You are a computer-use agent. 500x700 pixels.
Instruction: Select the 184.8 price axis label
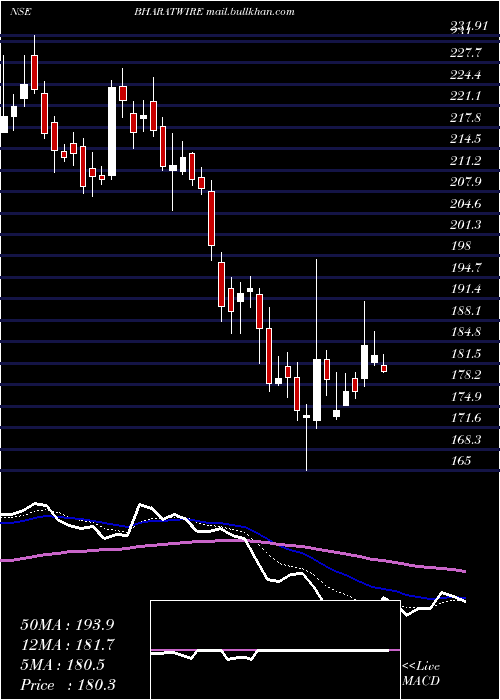(x=466, y=332)
